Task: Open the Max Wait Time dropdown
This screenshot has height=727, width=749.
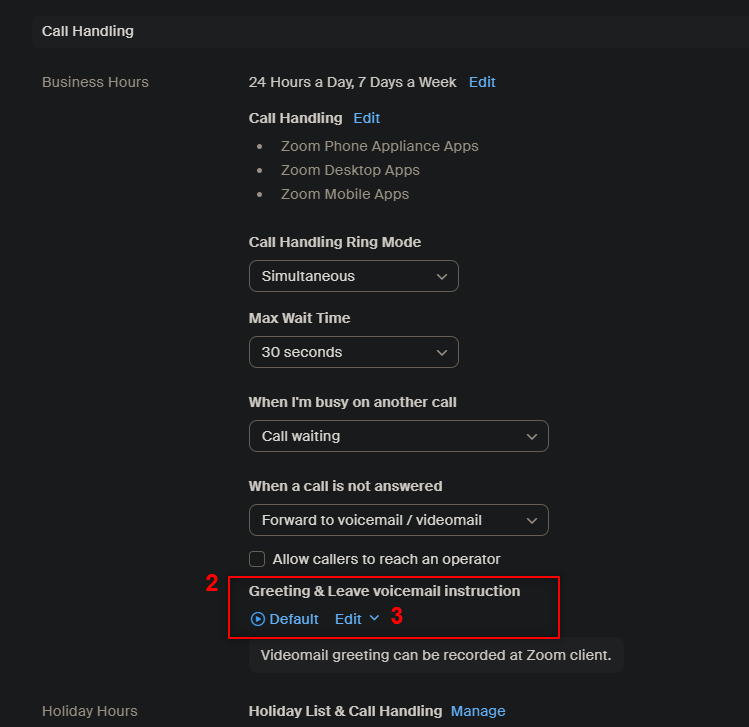Action: click(353, 352)
